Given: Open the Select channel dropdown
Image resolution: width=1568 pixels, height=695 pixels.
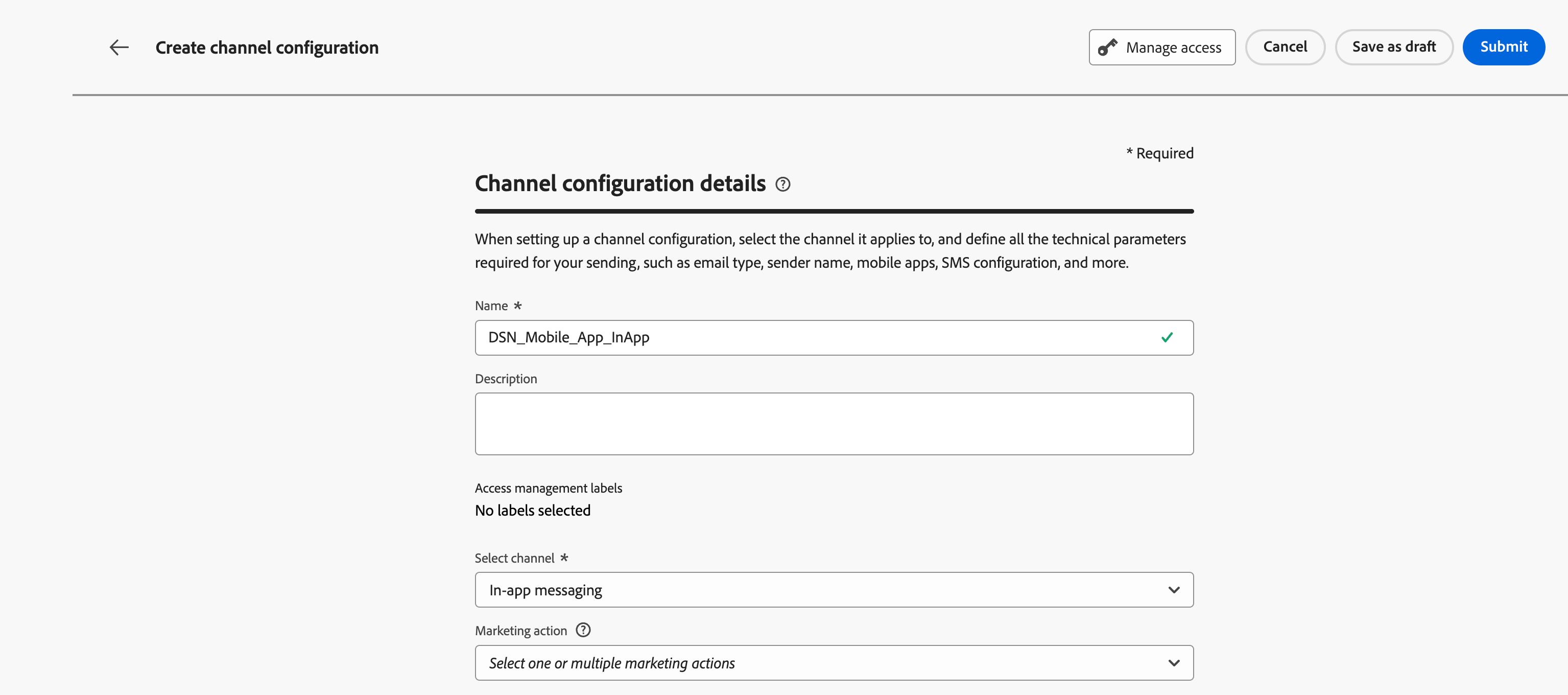Looking at the screenshot, I should [x=834, y=590].
